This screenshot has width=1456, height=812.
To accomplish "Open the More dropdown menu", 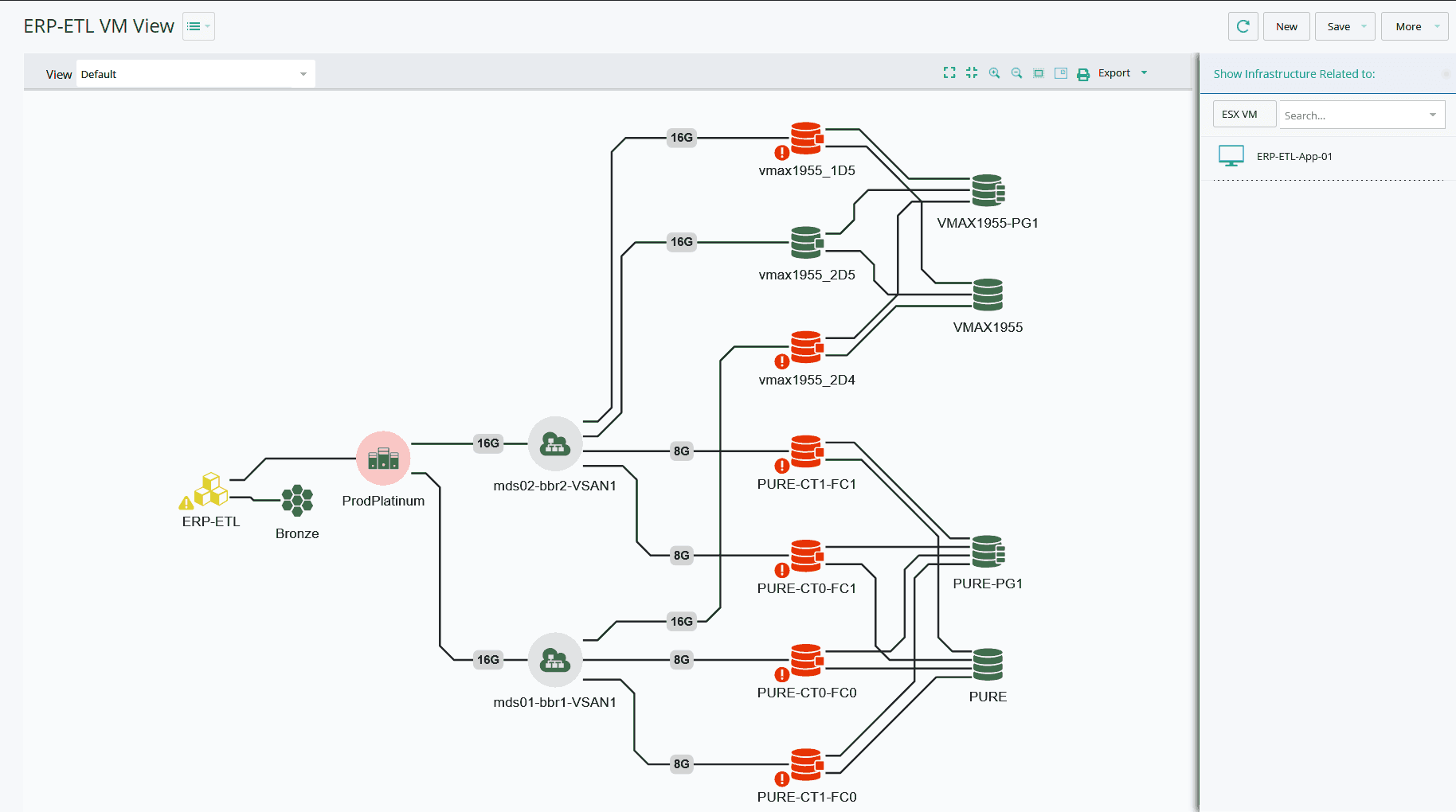I will coord(1415,26).
